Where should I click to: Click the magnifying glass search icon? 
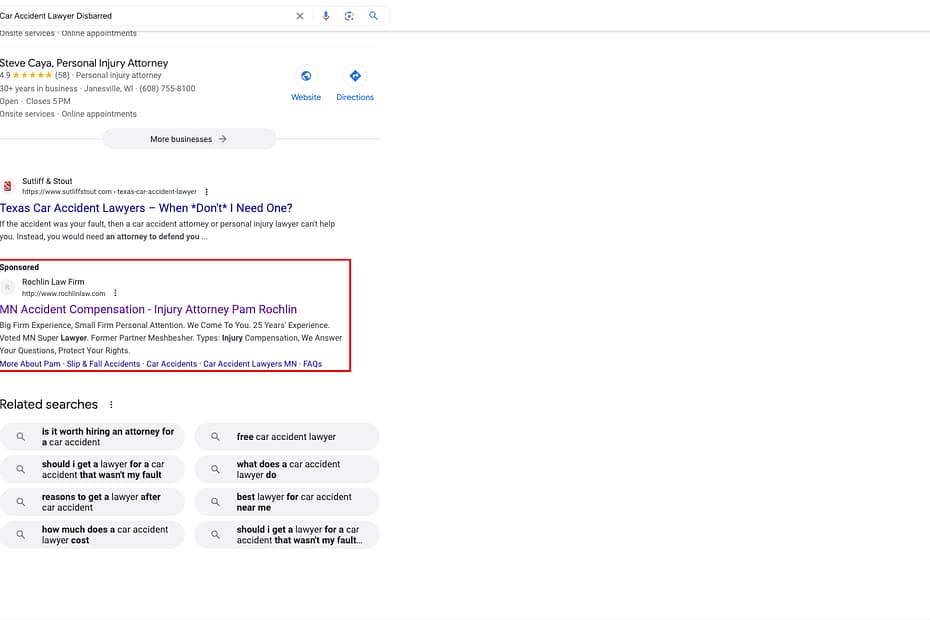373,16
